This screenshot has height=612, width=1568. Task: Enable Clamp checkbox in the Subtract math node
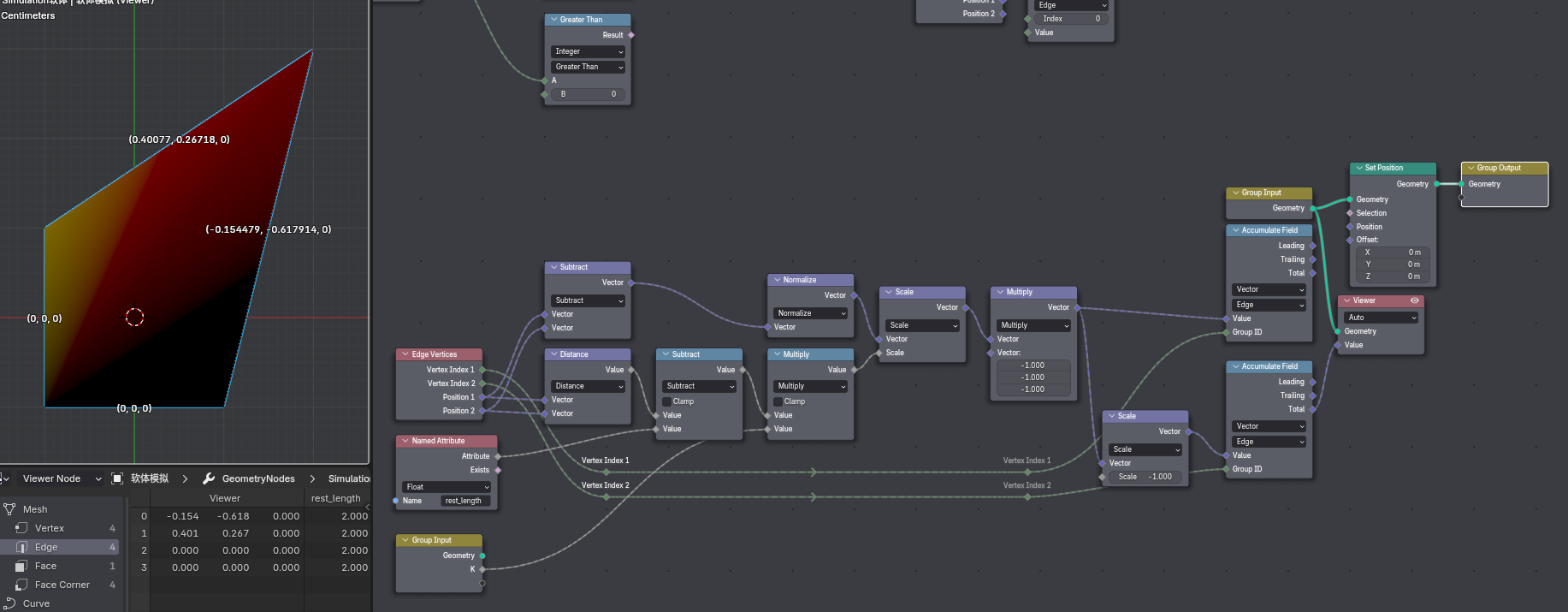tap(667, 401)
